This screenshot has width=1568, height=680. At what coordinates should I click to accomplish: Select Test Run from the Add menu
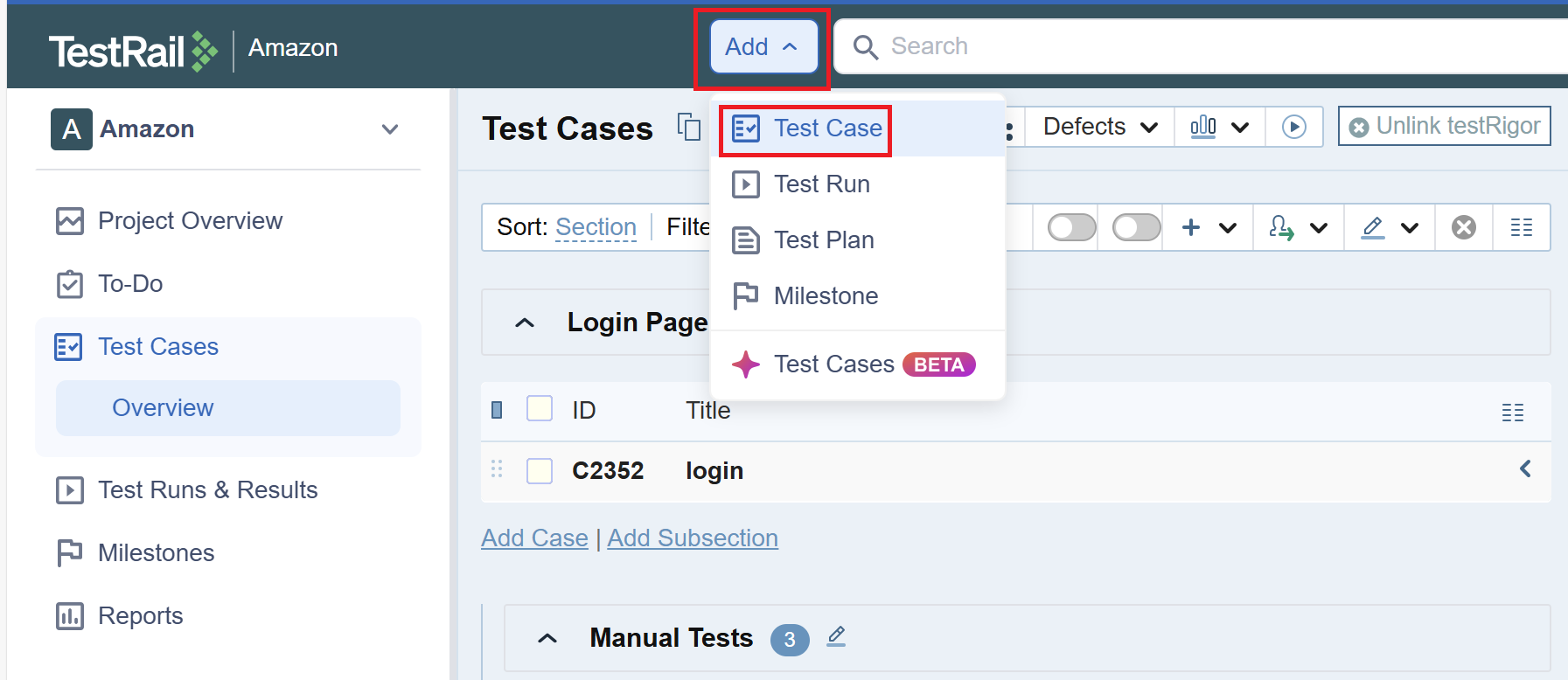click(x=821, y=184)
